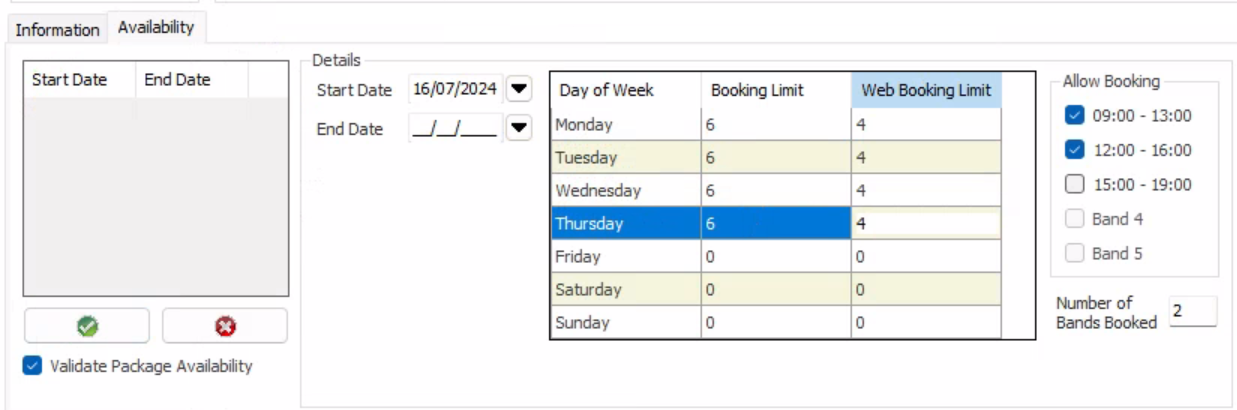Click Wednesday's Web Booking Limit cell
This screenshot has width=1237, height=410.
[x=926, y=191]
